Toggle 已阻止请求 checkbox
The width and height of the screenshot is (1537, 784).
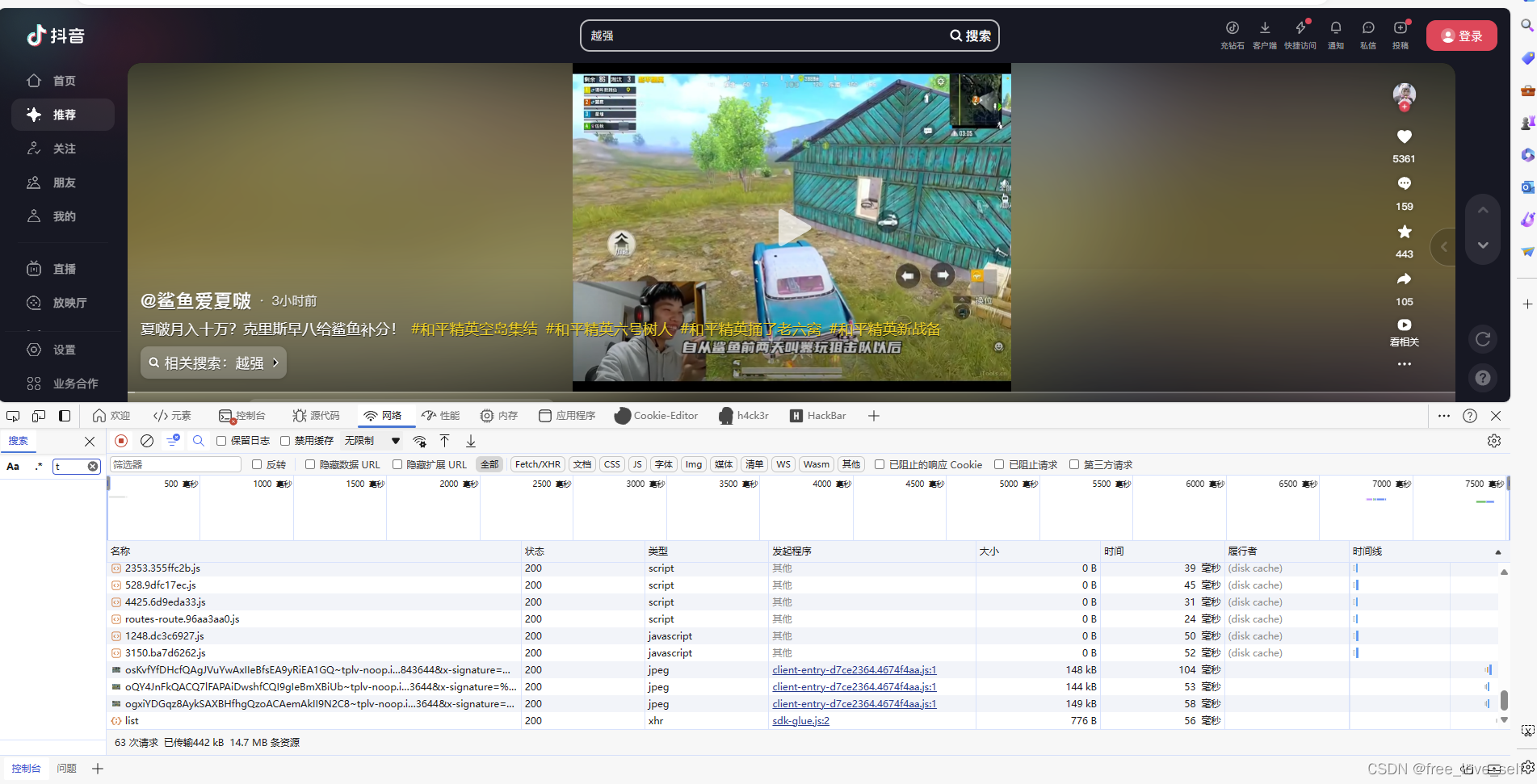(999, 464)
